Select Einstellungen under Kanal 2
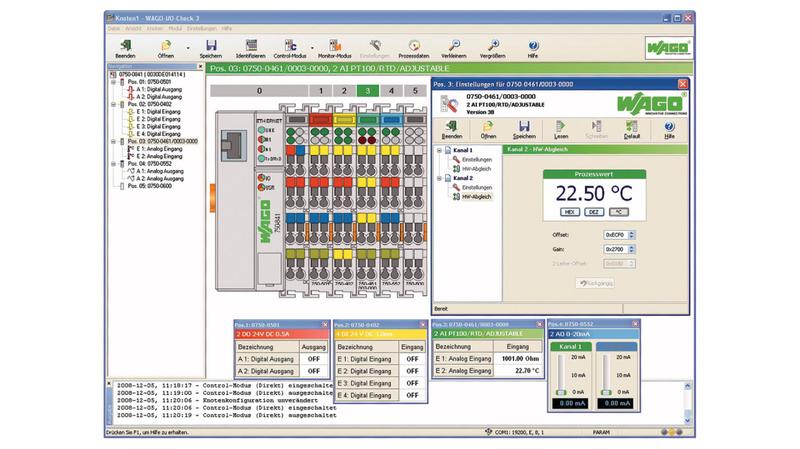The image size is (800, 449). 479,187
